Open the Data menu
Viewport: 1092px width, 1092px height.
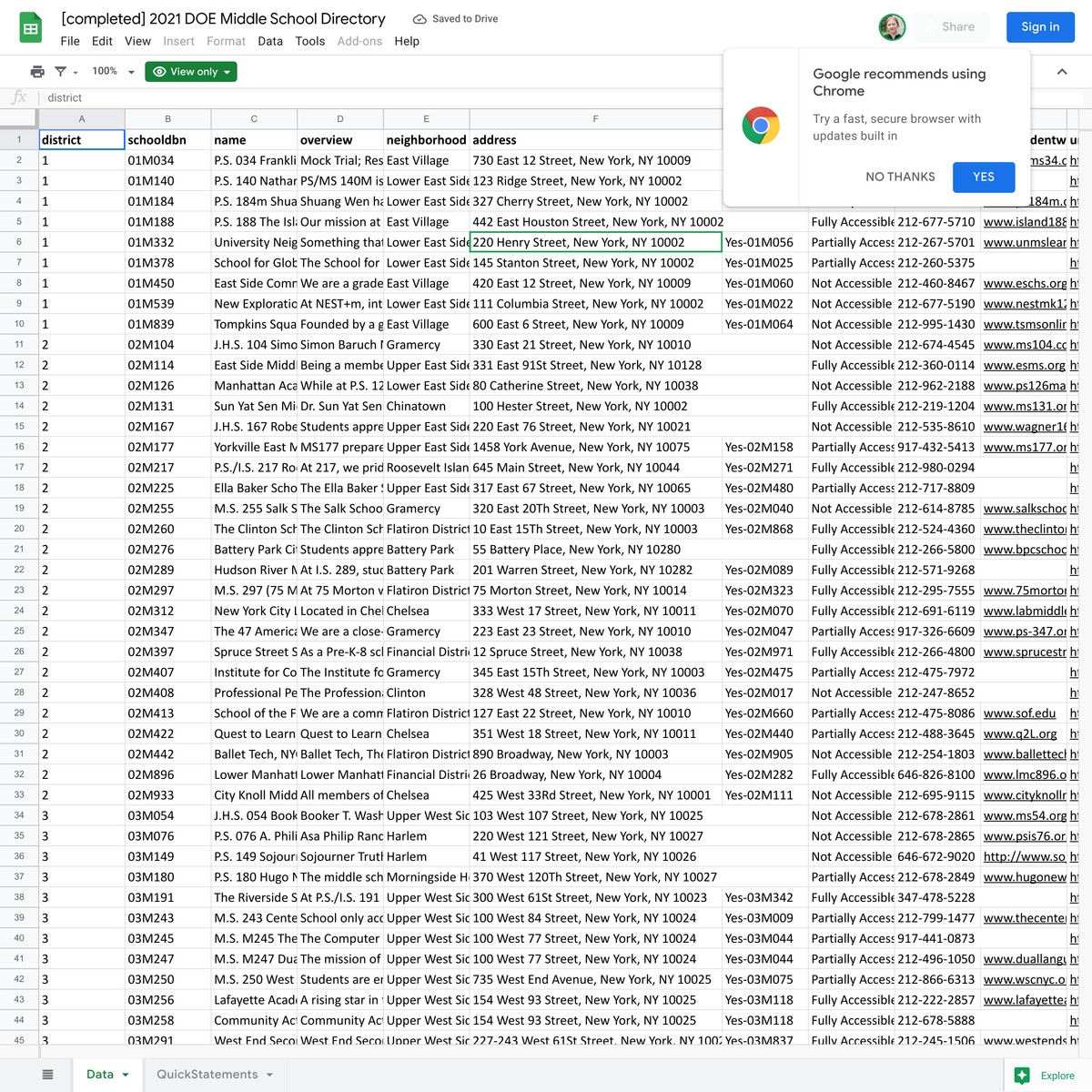[270, 41]
